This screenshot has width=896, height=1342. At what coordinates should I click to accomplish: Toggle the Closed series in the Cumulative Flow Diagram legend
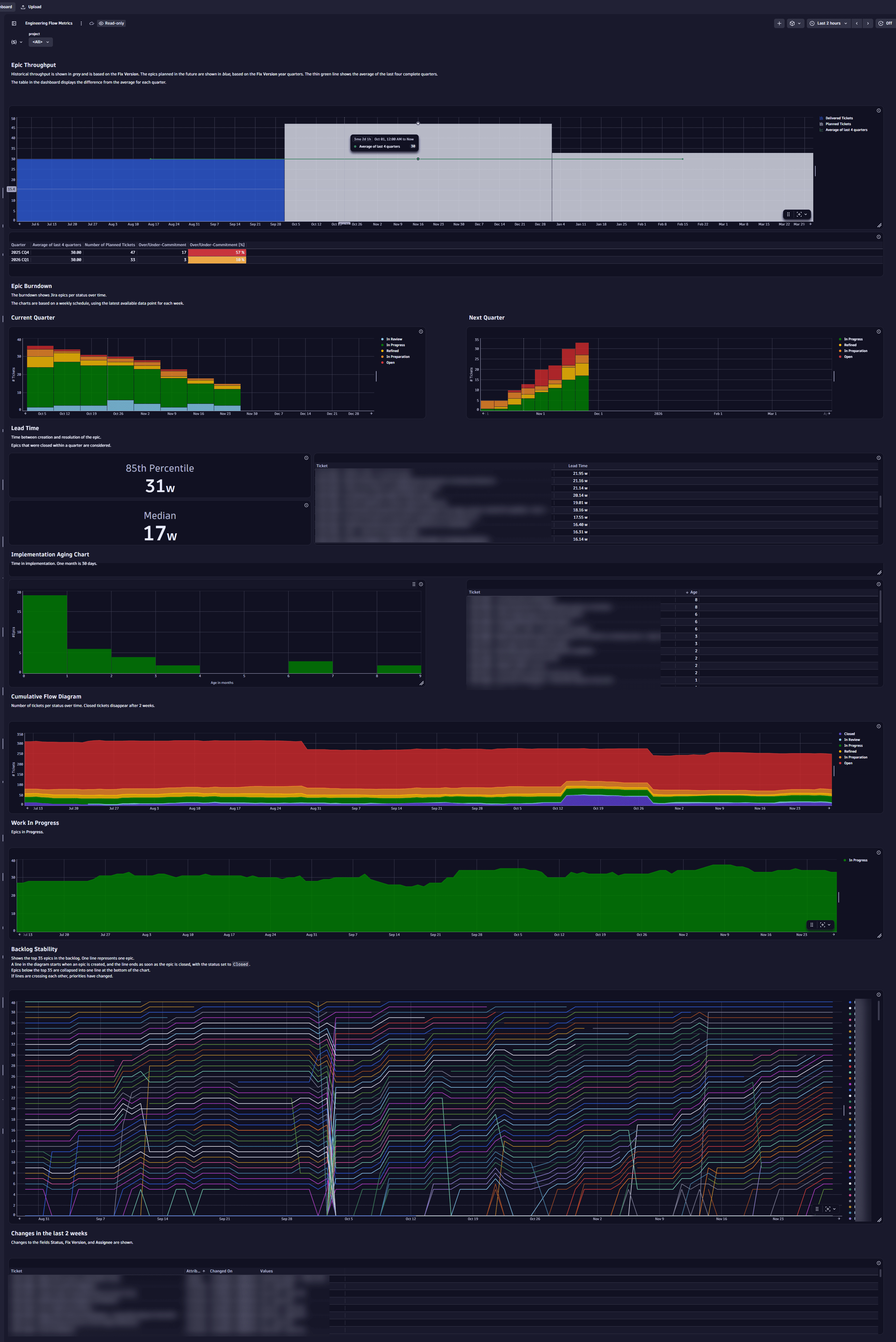click(849, 733)
